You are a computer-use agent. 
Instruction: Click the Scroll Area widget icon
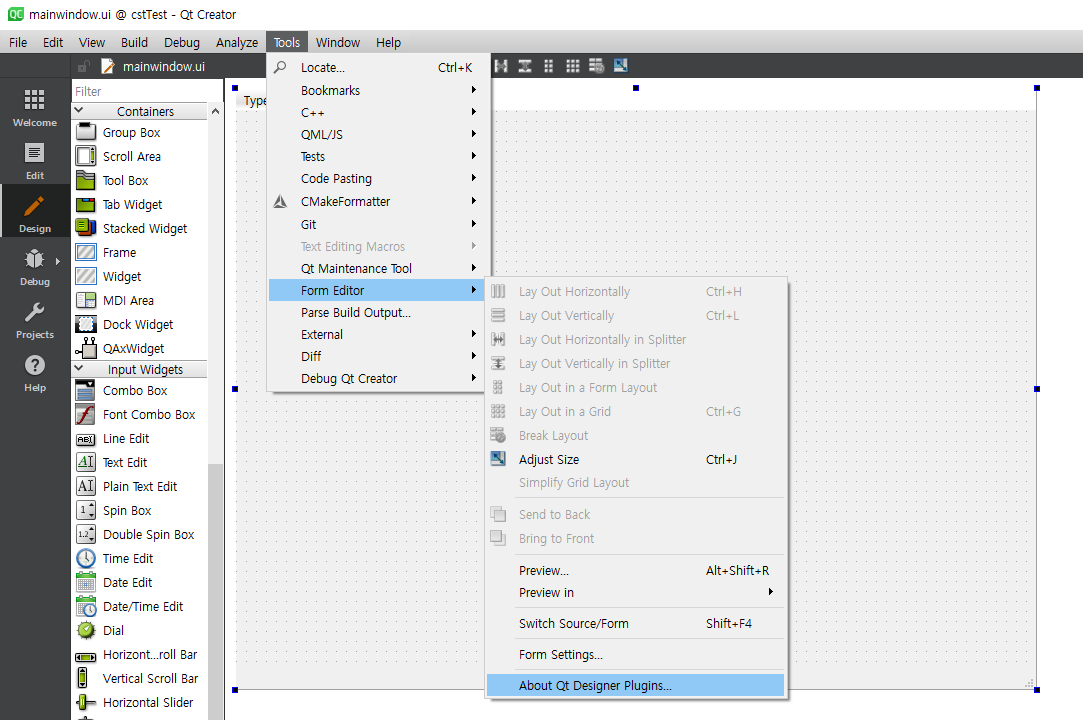pos(86,156)
